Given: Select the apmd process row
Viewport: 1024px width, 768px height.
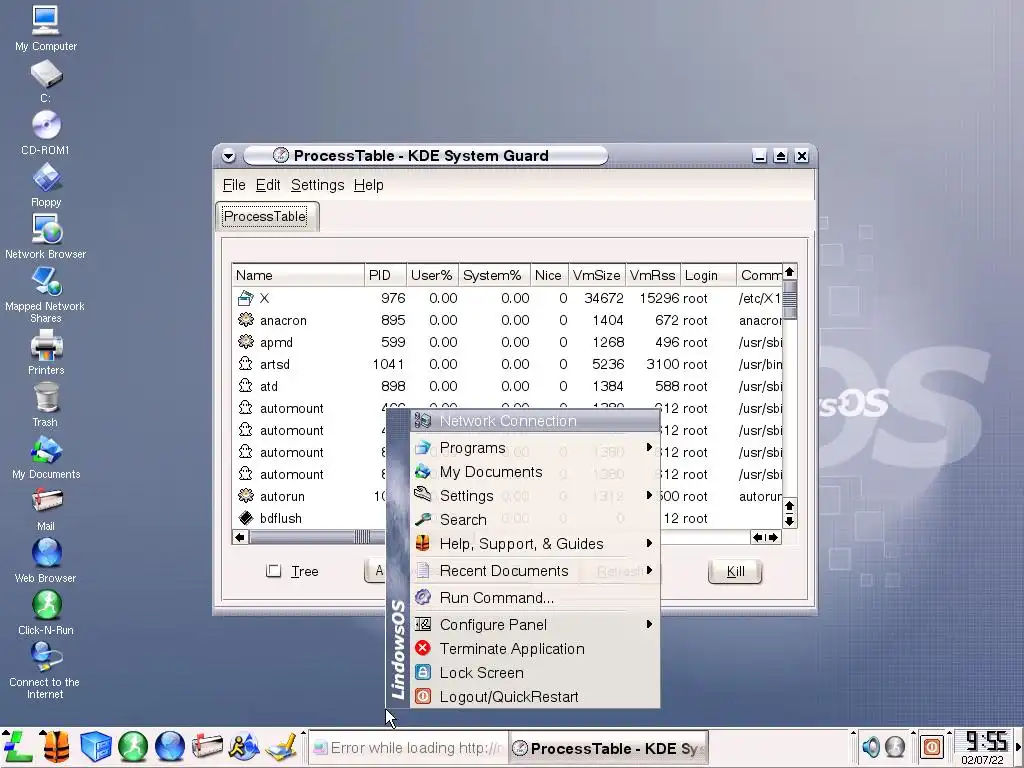Looking at the screenshot, I should (x=507, y=343).
